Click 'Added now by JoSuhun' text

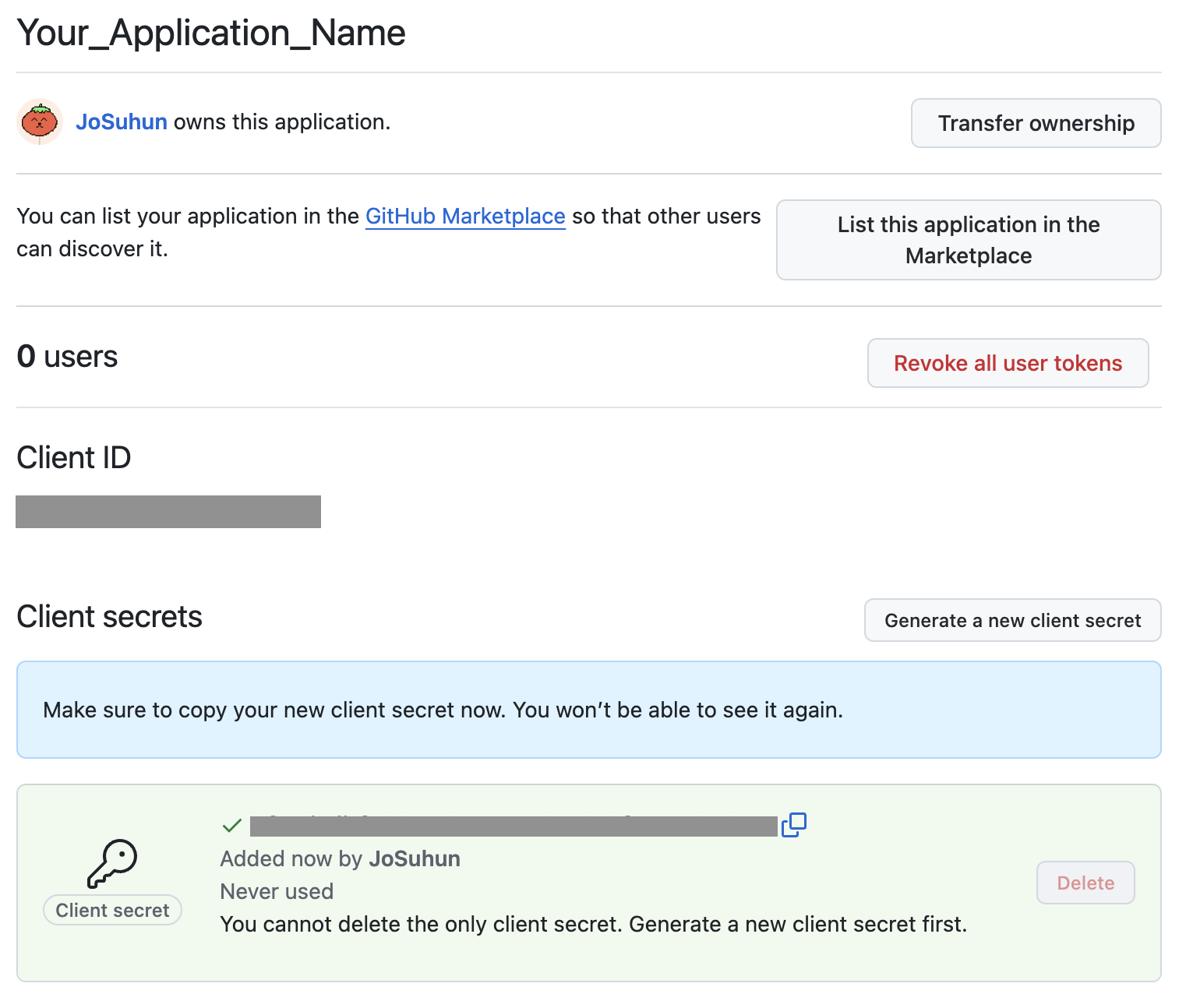pyautogui.click(x=340, y=858)
